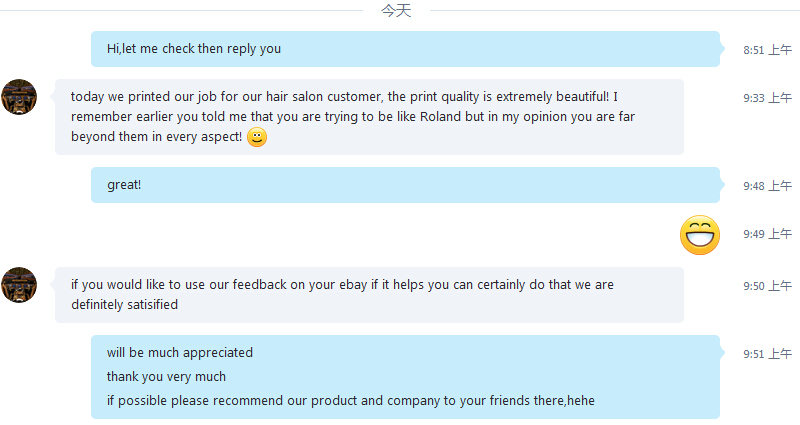The width and height of the screenshot is (800, 425).
Task: Click the 今天 date separator at top
Action: tap(396, 11)
